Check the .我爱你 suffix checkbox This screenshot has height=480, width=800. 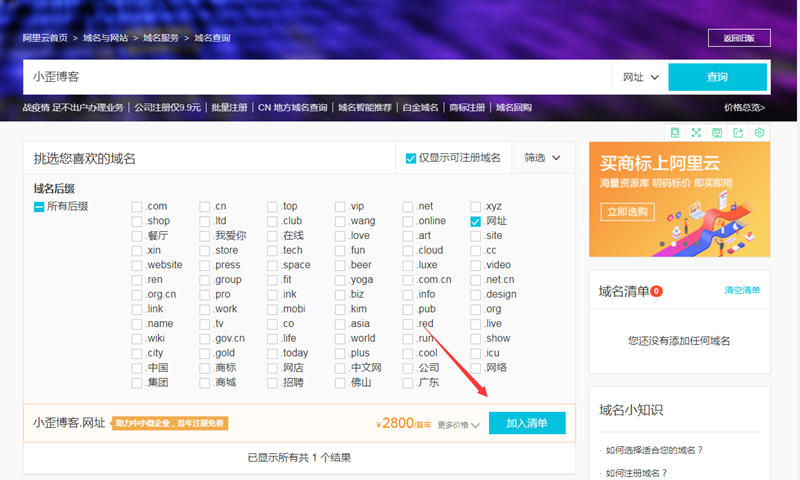click(205, 236)
